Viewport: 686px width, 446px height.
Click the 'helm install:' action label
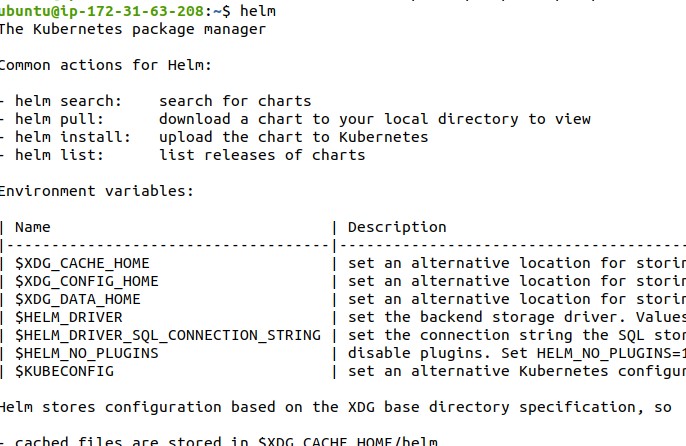click(x=72, y=137)
